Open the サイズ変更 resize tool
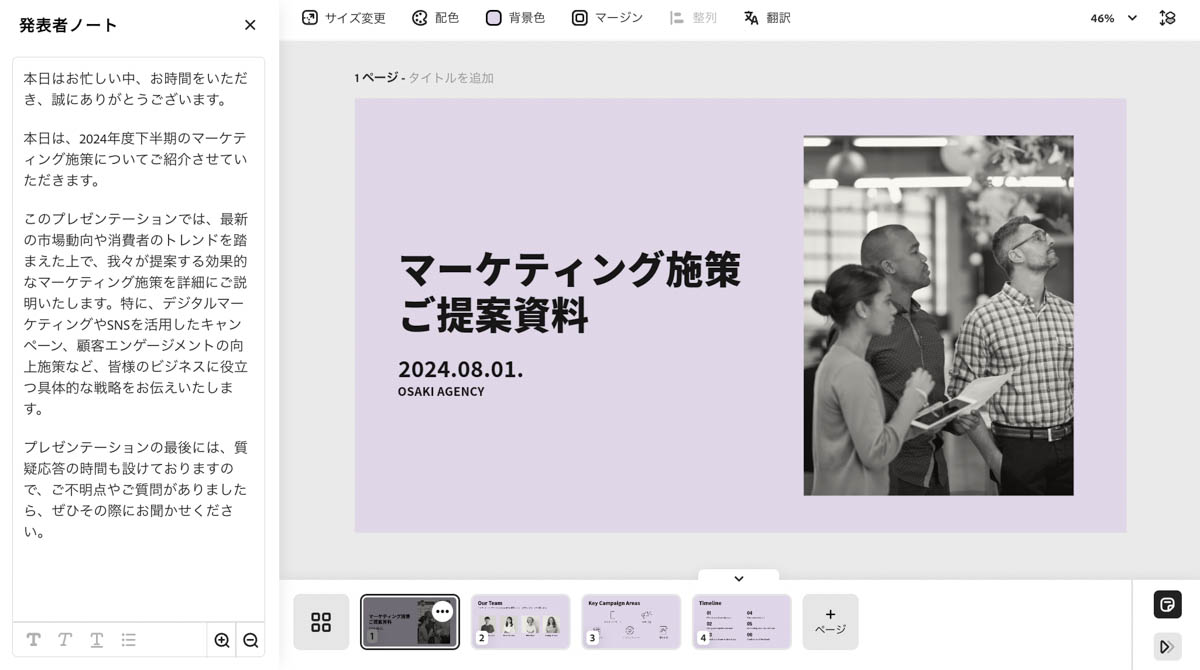Viewport: 1200px width, 670px height. pyautogui.click(x=343, y=18)
